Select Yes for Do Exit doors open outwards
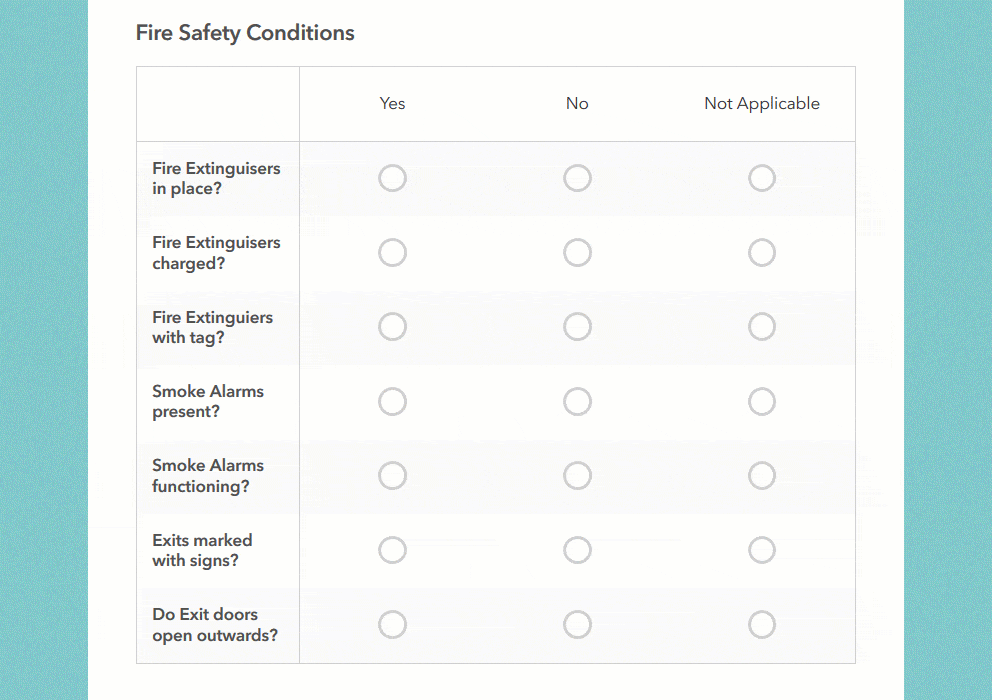 point(392,624)
